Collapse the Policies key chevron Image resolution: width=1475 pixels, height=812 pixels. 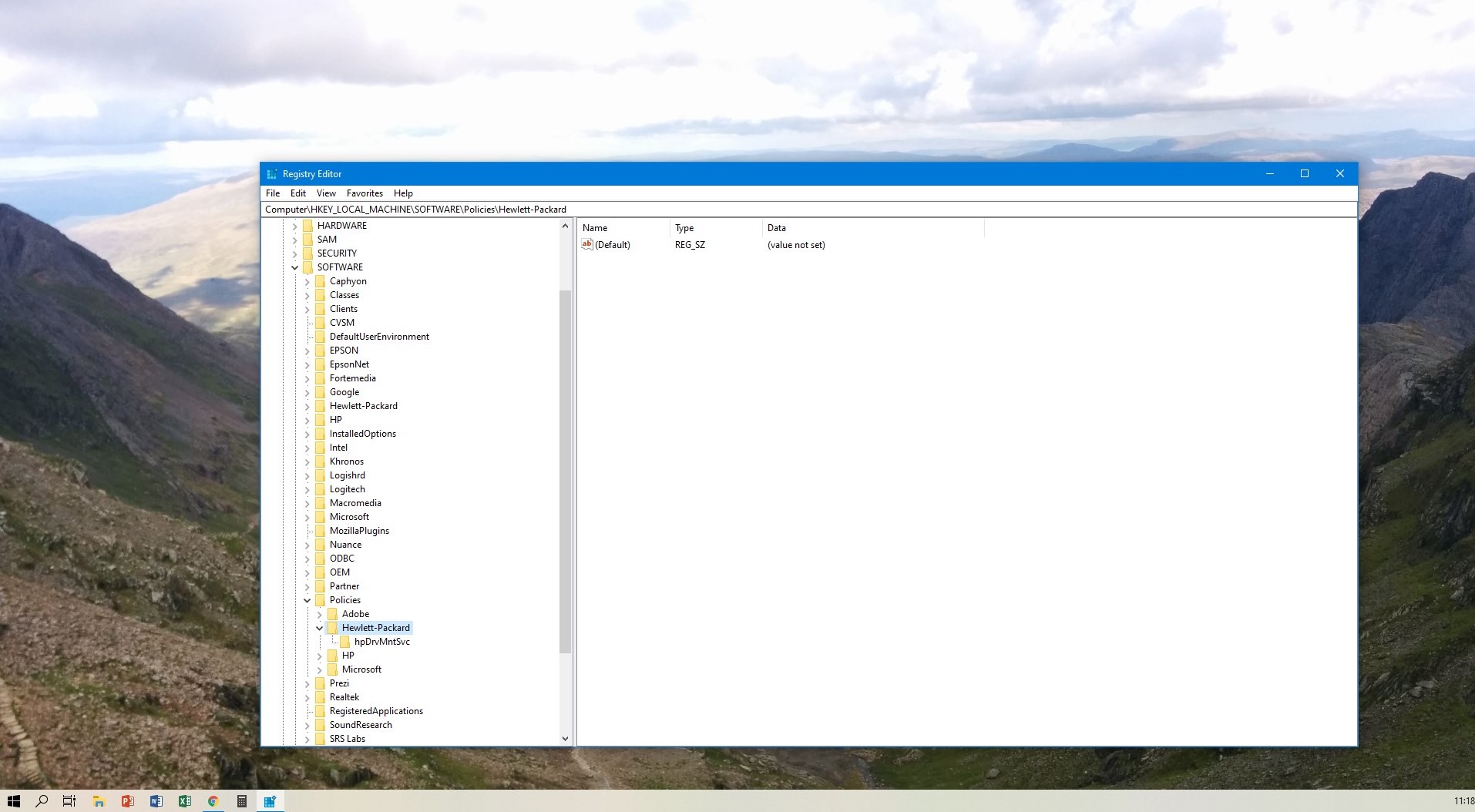307,600
